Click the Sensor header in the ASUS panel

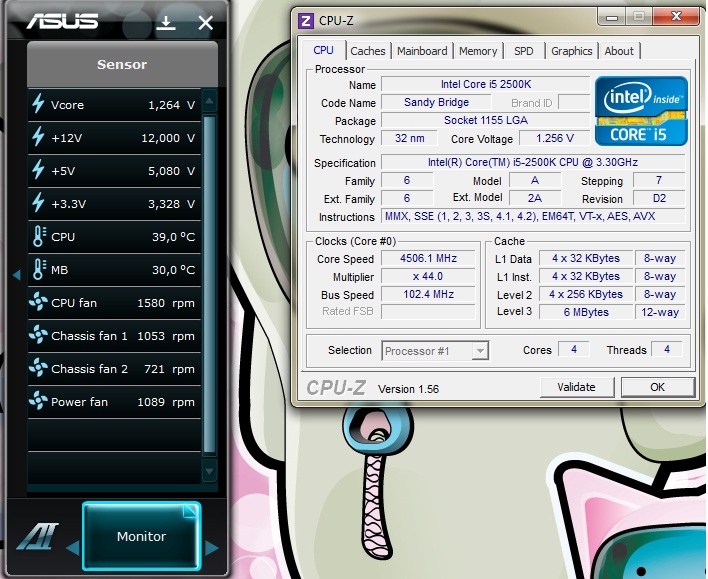point(122,65)
